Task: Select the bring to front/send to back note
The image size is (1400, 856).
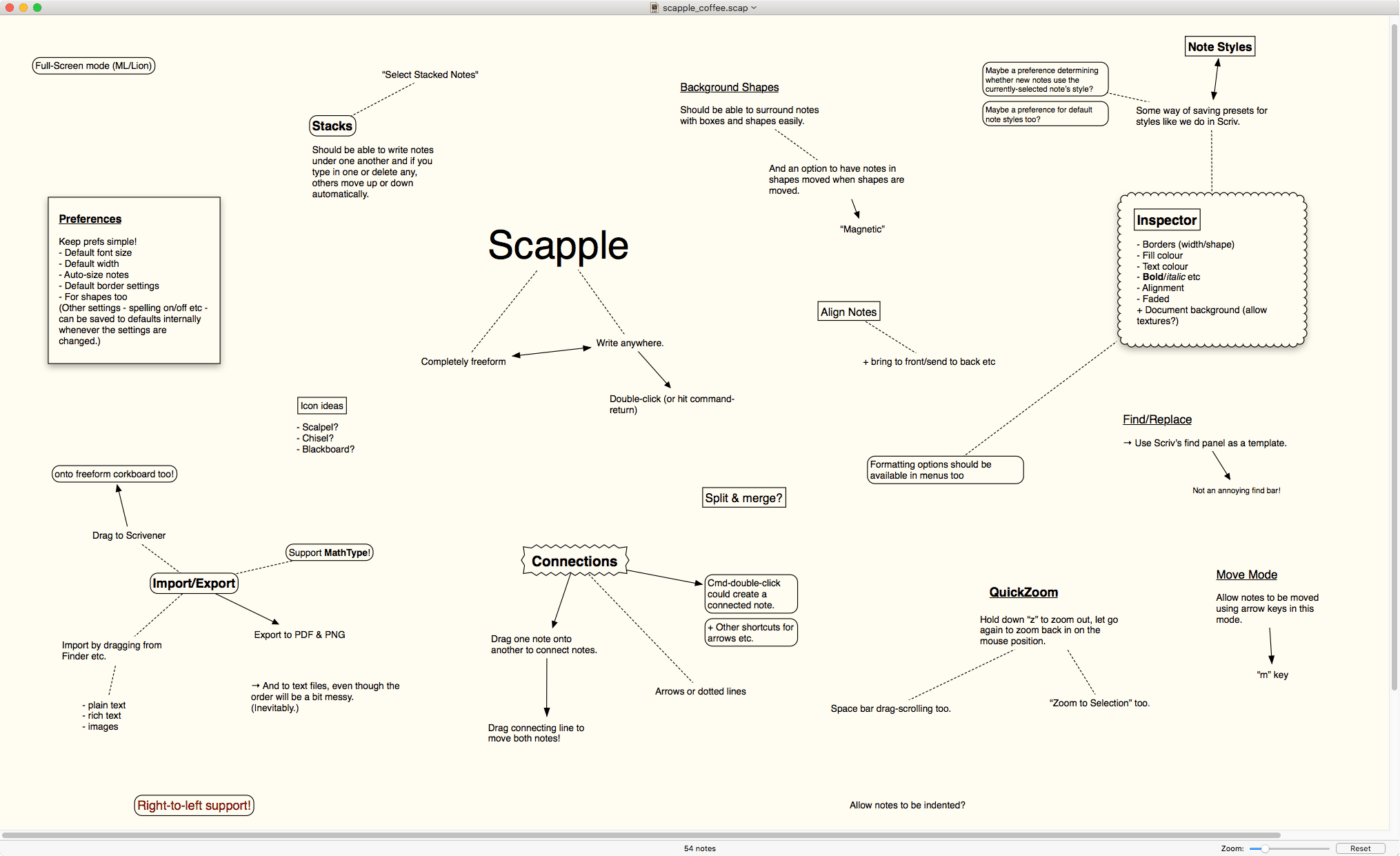Action: tap(929, 361)
